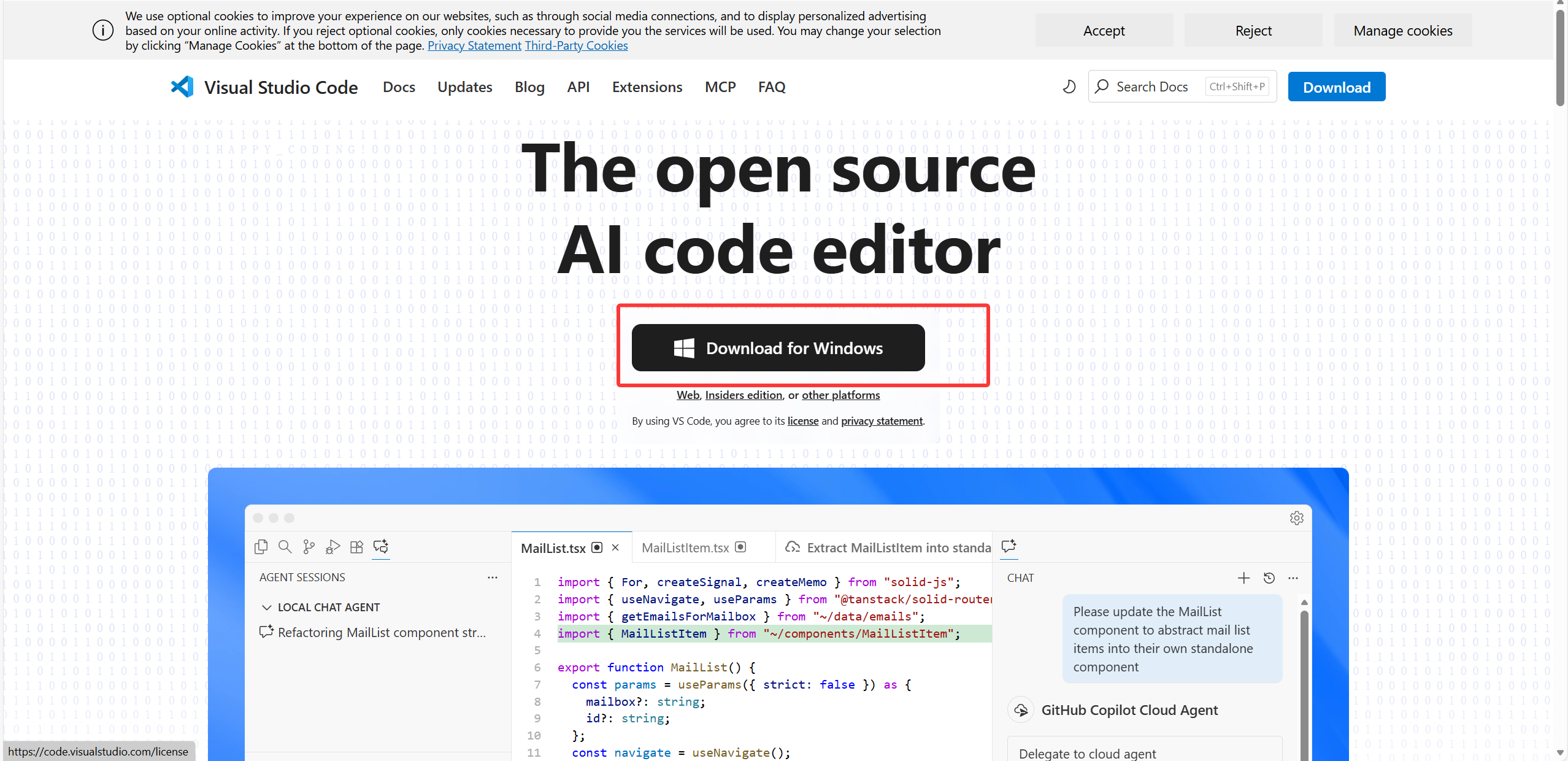Reject optional cookies

[x=1253, y=31]
